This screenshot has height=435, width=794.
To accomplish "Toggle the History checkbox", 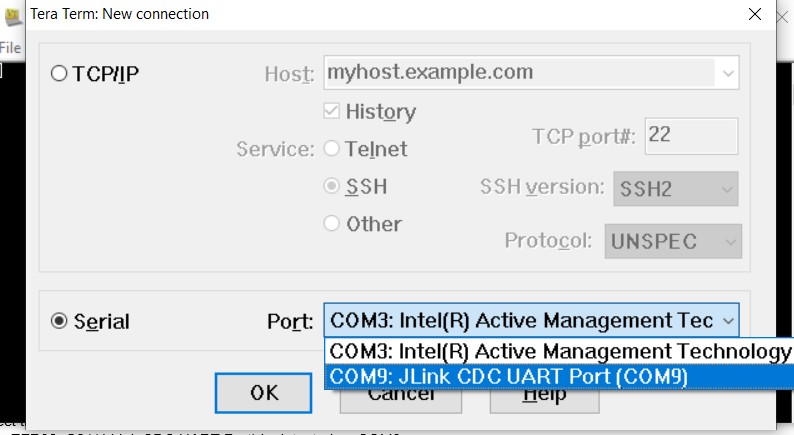I will point(332,112).
